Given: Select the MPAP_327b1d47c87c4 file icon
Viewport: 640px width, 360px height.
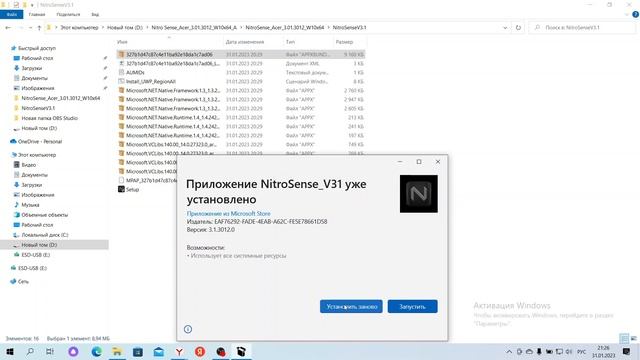Looking at the screenshot, I should coord(121,180).
